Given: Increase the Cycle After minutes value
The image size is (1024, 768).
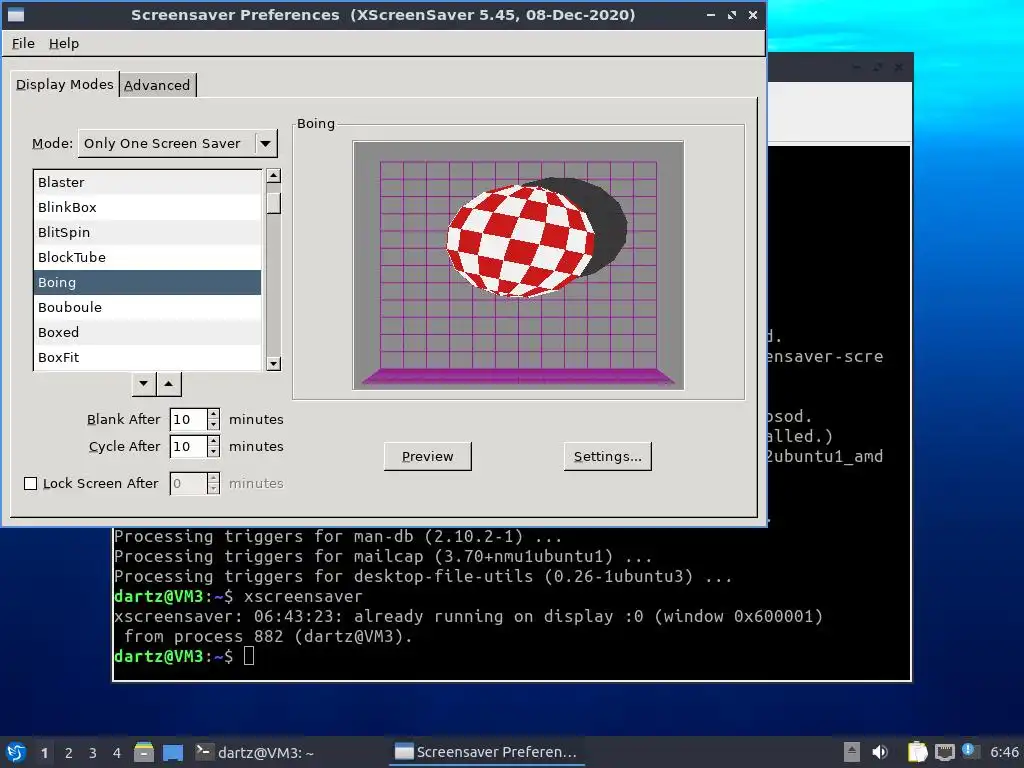Looking at the screenshot, I should (x=214, y=441).
